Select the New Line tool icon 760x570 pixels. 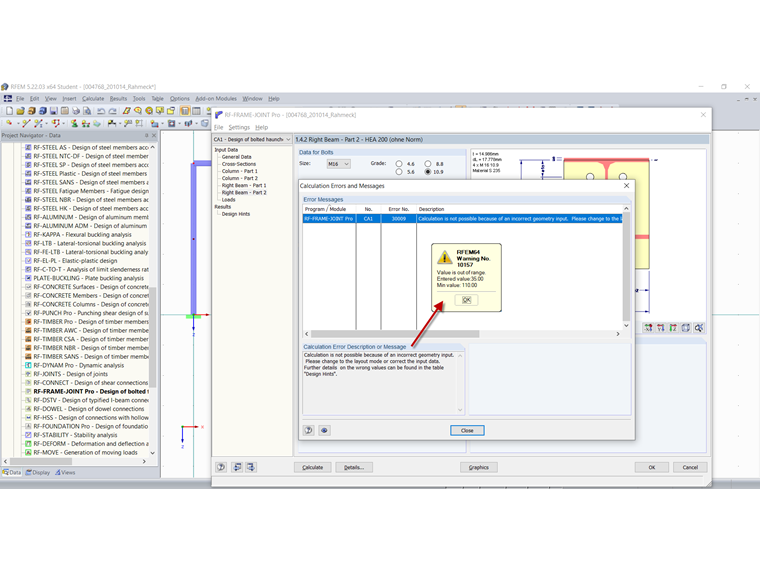point(26,124)
